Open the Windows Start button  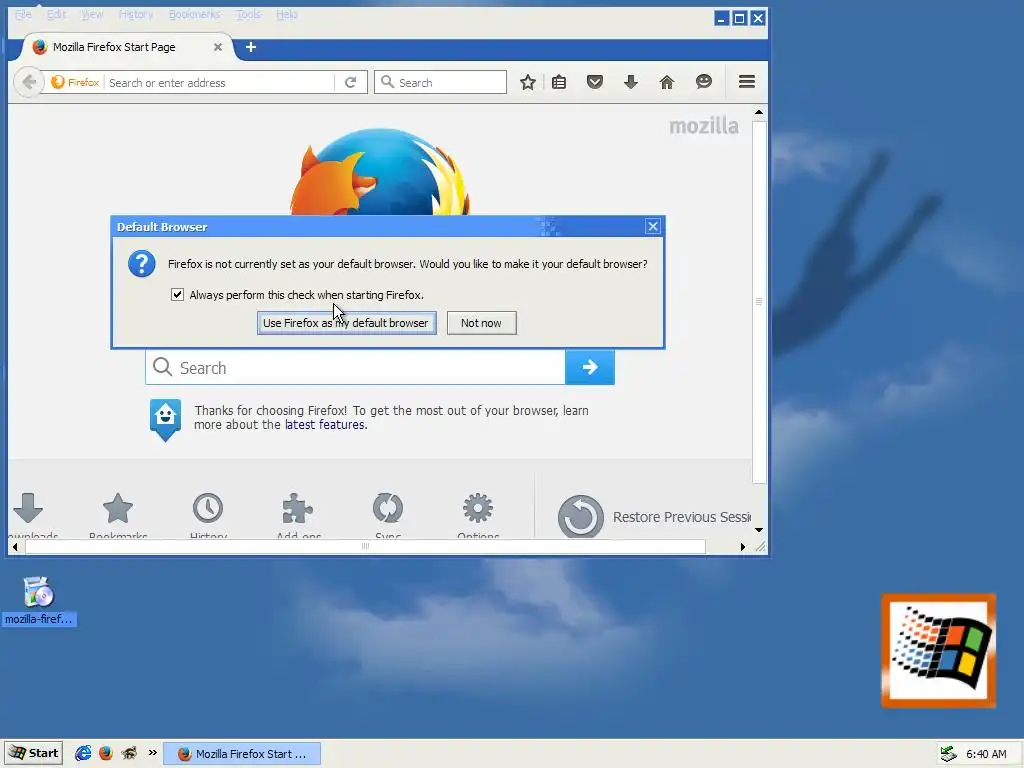pyautogui.click(x=33, y=753)
